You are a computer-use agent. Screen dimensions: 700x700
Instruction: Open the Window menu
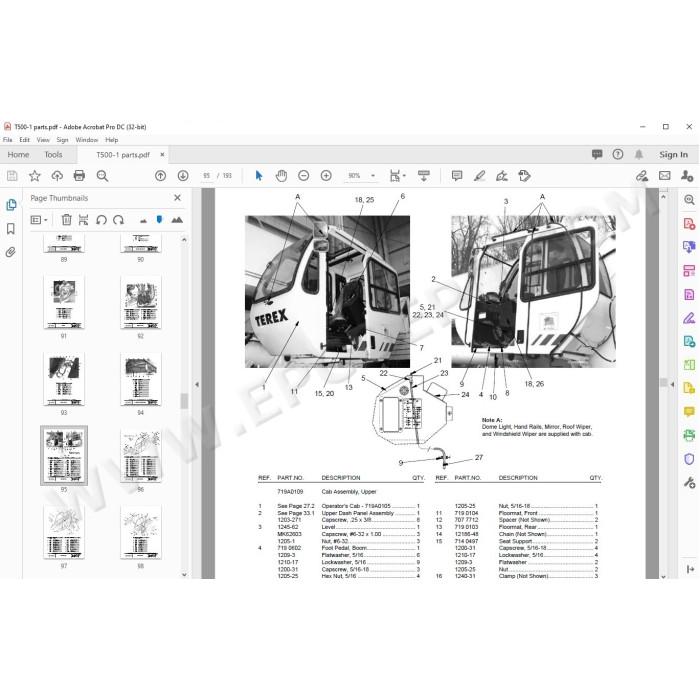[x=87, y=140]
